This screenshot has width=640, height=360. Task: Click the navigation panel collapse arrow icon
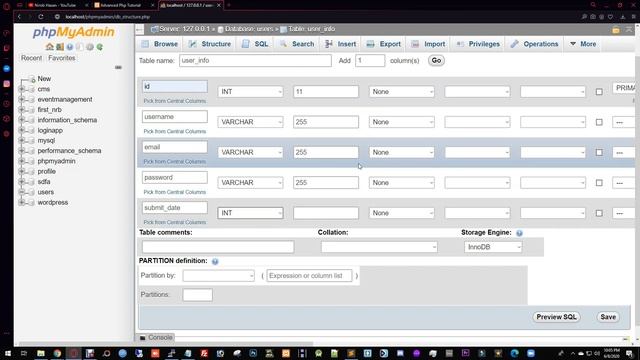point(139,29)
